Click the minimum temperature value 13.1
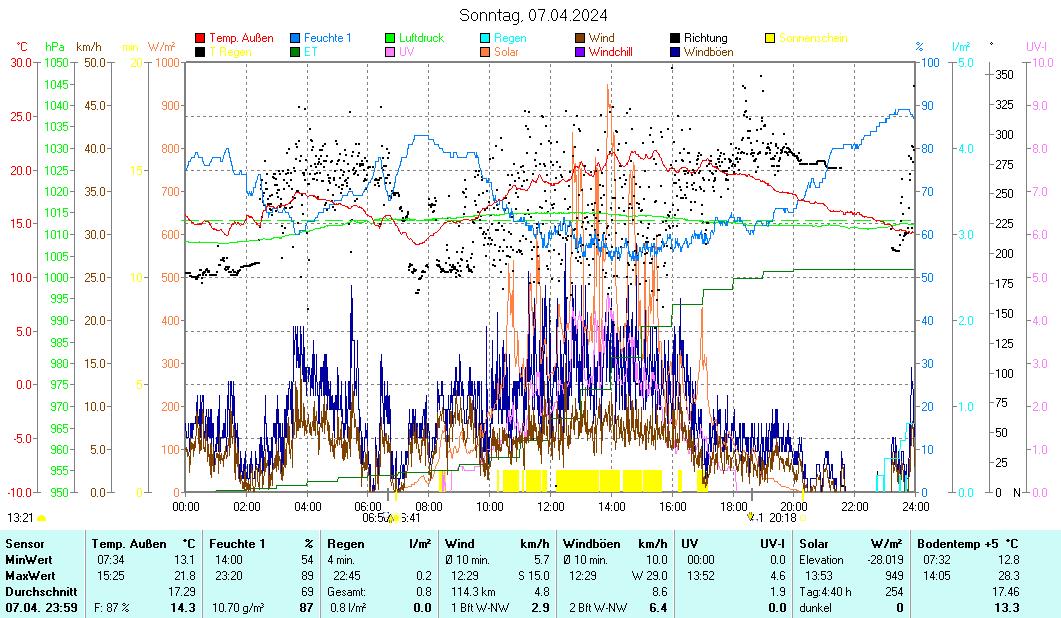Image resolution: width=1061 pixels, height=618 pixels. point(184,560)
